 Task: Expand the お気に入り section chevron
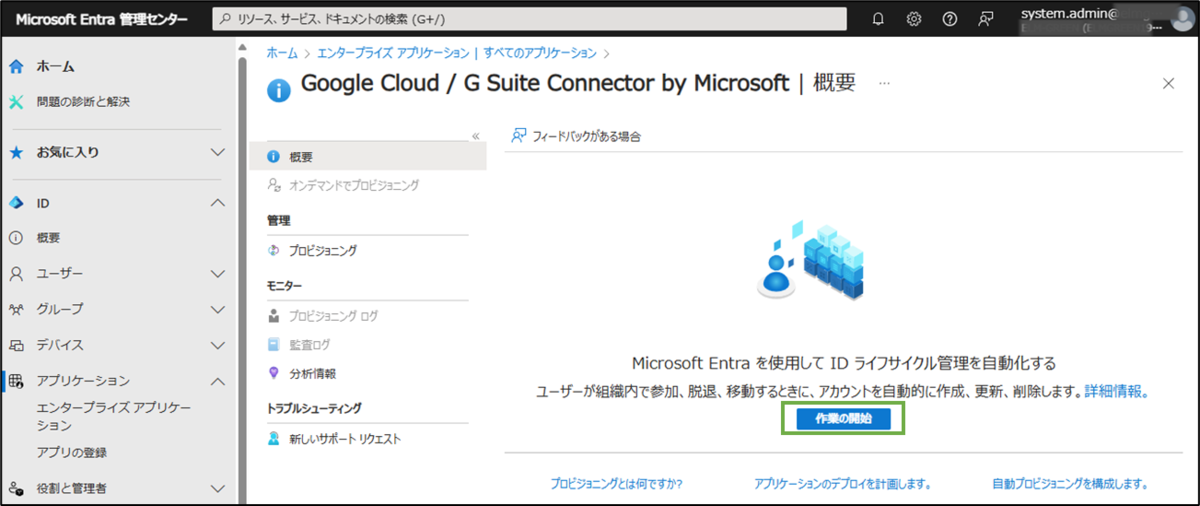(x=219, y=152)
